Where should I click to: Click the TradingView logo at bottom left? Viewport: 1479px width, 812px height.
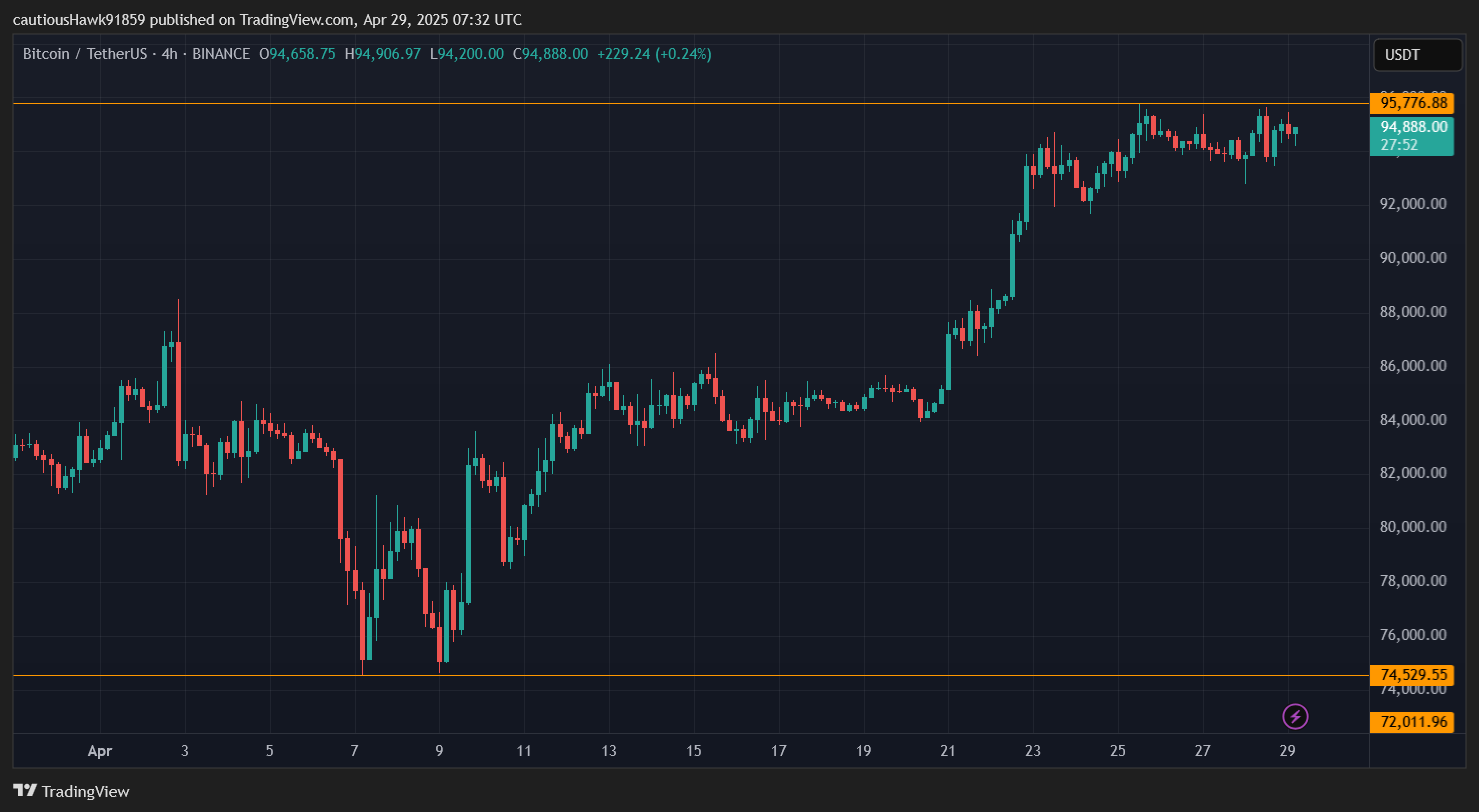click(x=71, y=791)
